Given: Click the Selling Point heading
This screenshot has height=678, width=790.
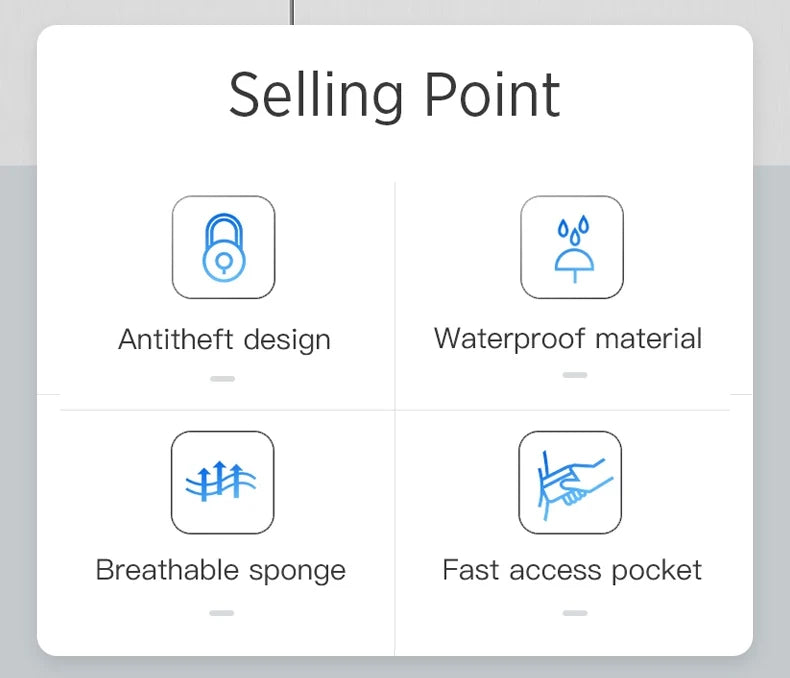Looking at the screenshot, I should tap(394, 95).
